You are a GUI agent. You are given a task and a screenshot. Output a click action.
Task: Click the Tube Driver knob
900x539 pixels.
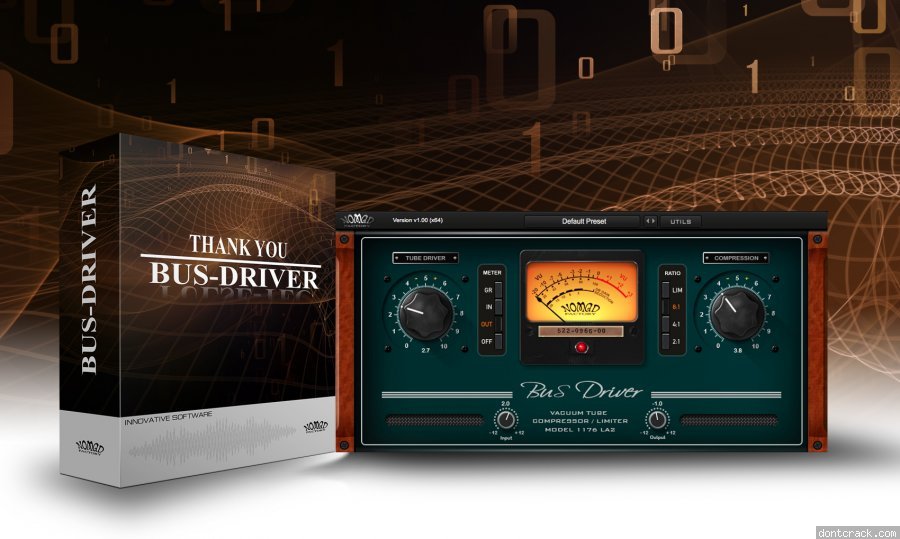coord(426,313)
